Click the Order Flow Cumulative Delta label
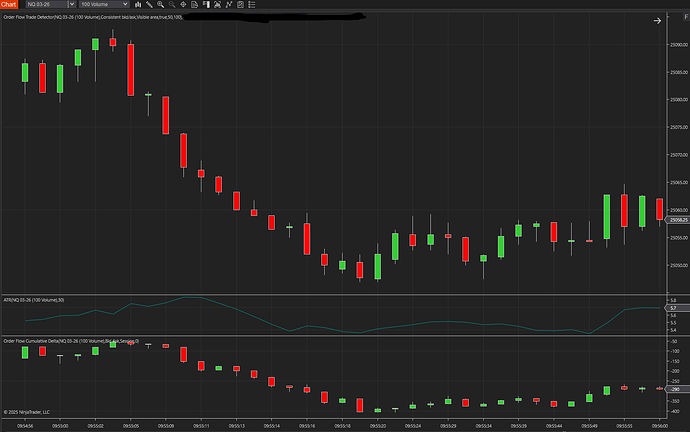The width and height of the screenshot is (690, 432). 70,340
